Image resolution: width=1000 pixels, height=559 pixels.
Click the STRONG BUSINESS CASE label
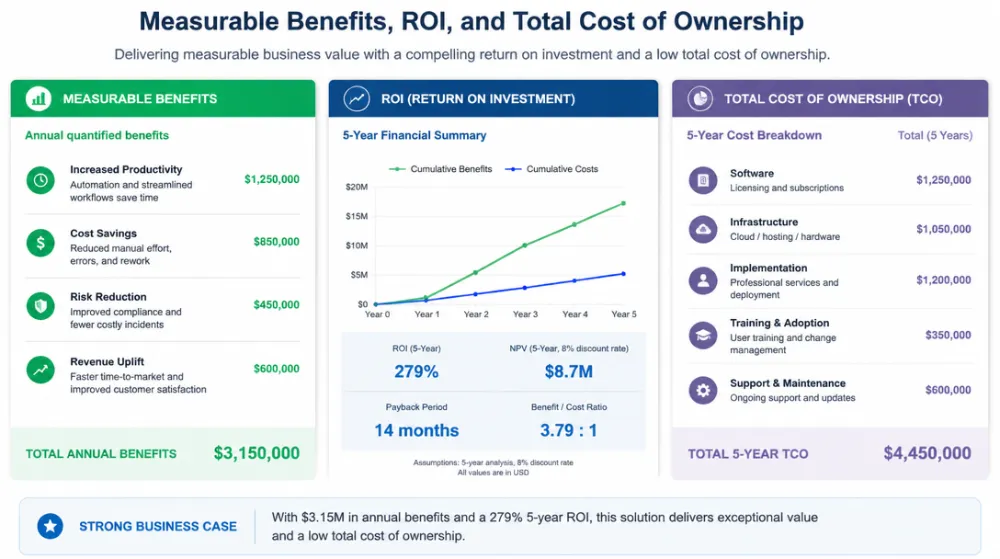pyautogui.click(x=158, y=526)
